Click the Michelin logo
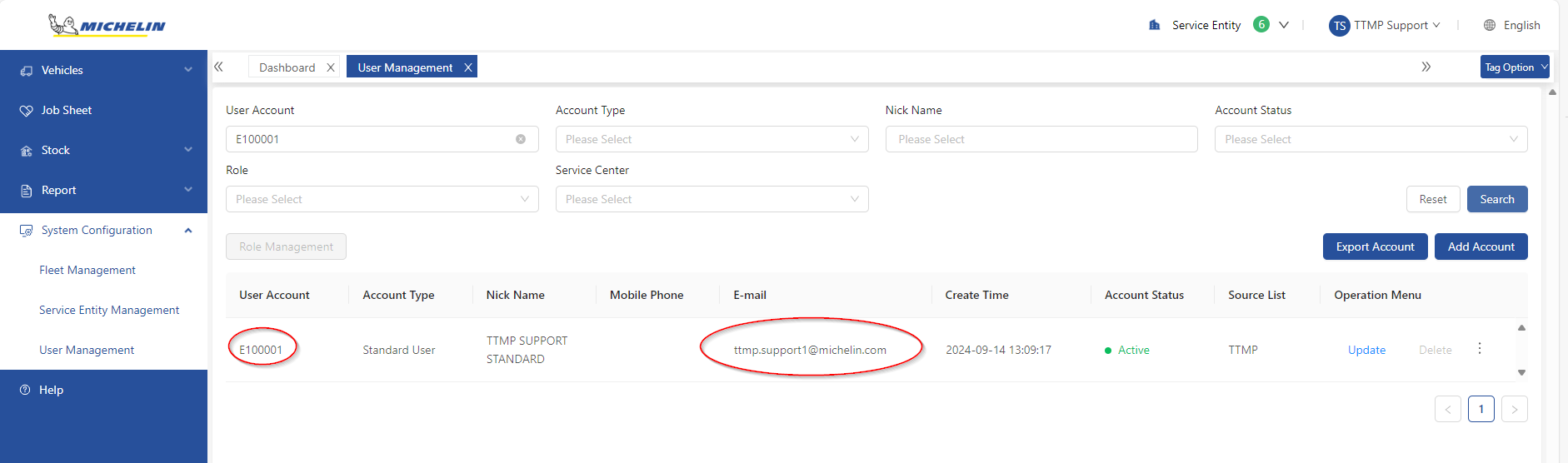 click(107, 25)
